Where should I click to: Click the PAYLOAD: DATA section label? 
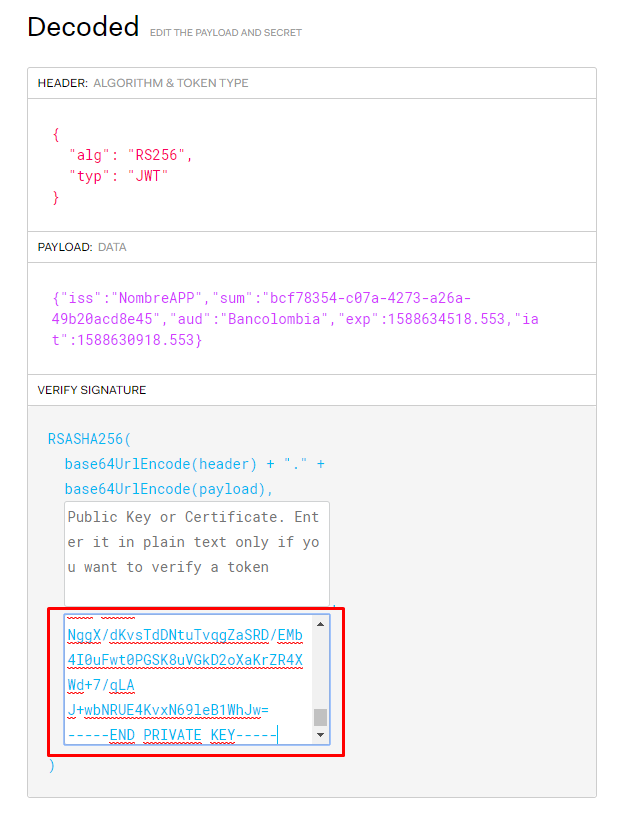tap(83, 247)
